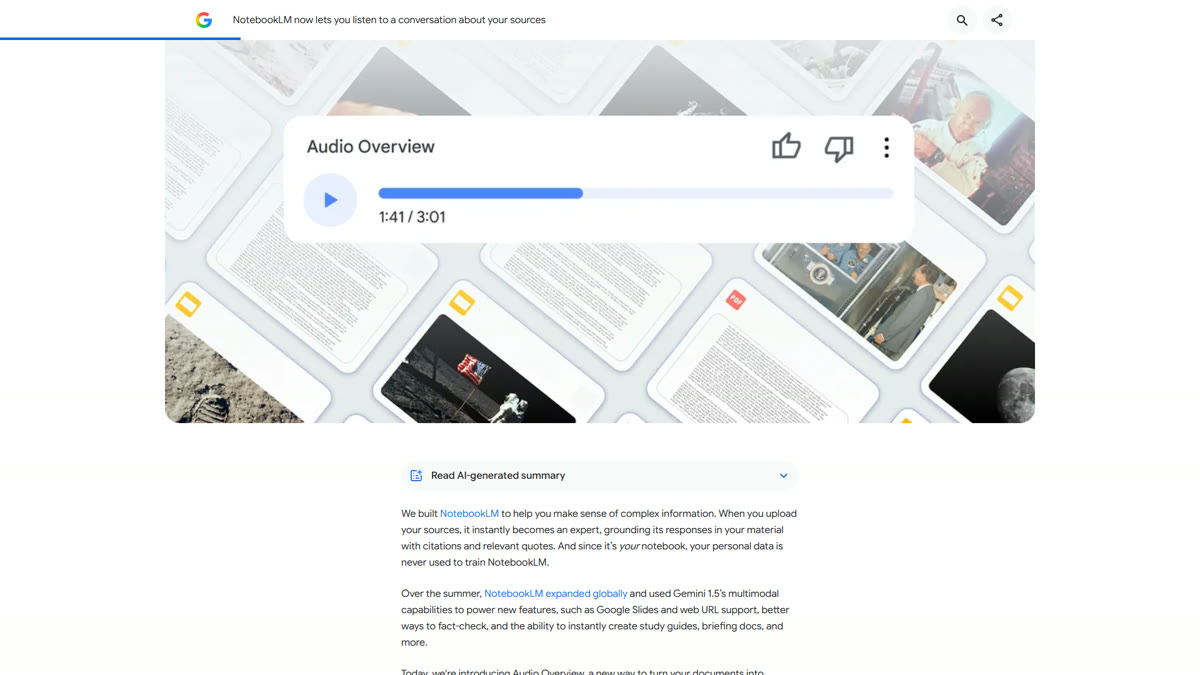Screen dimensions: 1200x675
Task: Open the search magnifier icon
Action: pyautogui.click(x=962, y=20)
